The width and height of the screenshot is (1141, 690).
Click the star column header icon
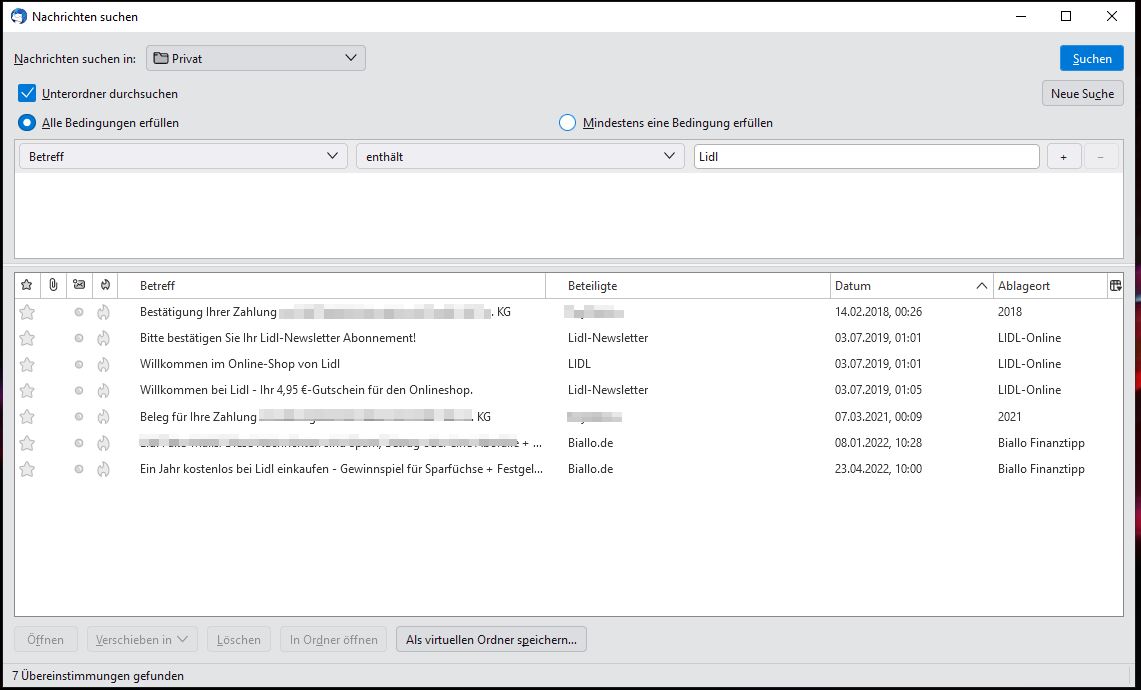[27, 286]
